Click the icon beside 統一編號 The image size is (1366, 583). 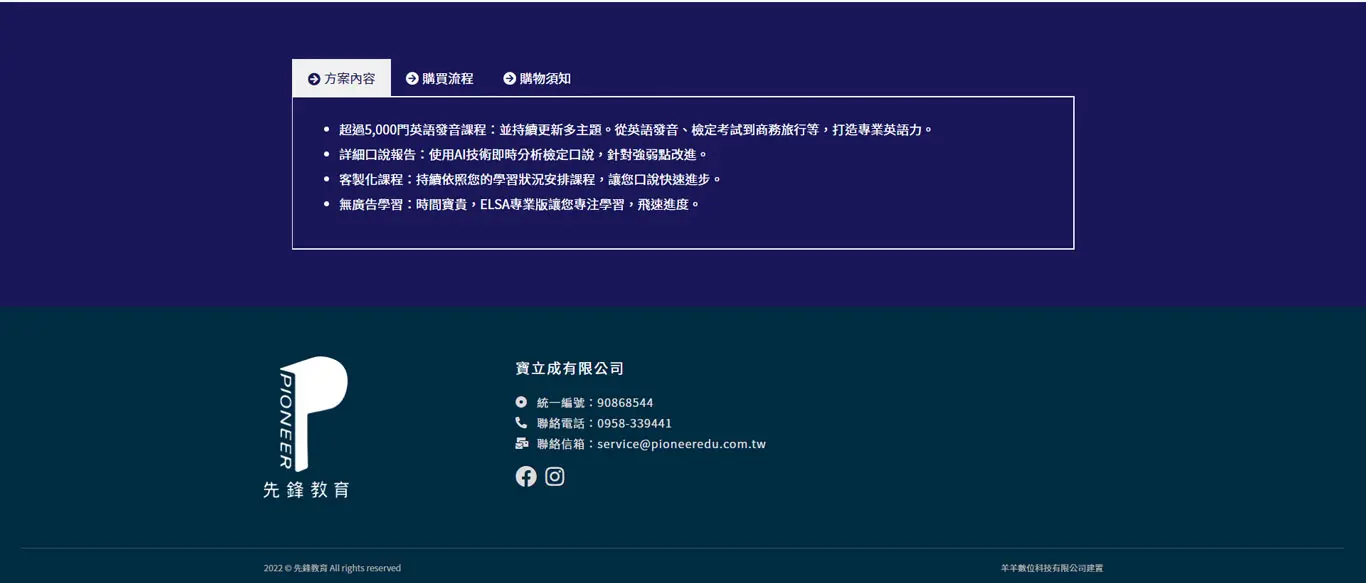point(521,402)
